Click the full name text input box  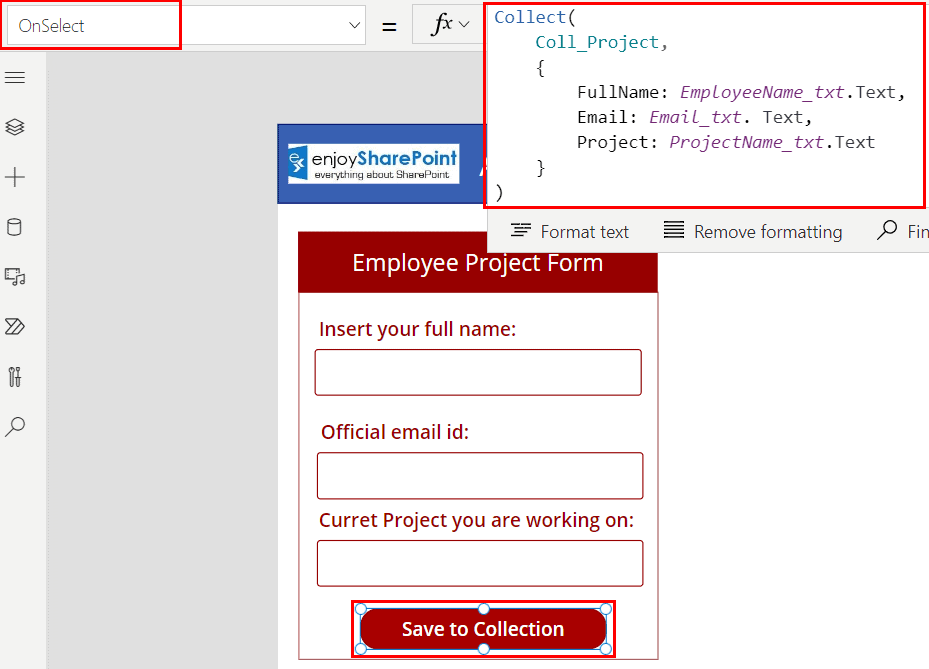click(477, 372)
